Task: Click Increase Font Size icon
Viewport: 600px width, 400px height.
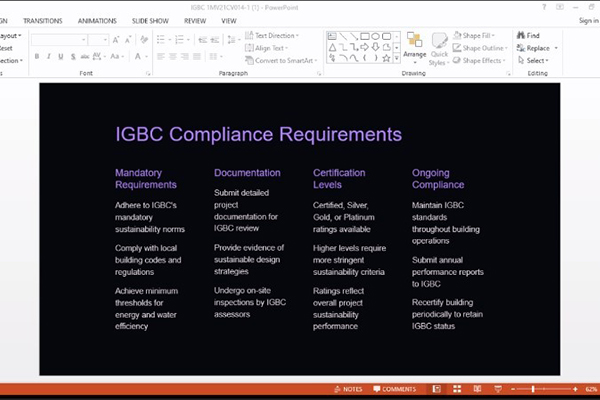Action: 116,40
